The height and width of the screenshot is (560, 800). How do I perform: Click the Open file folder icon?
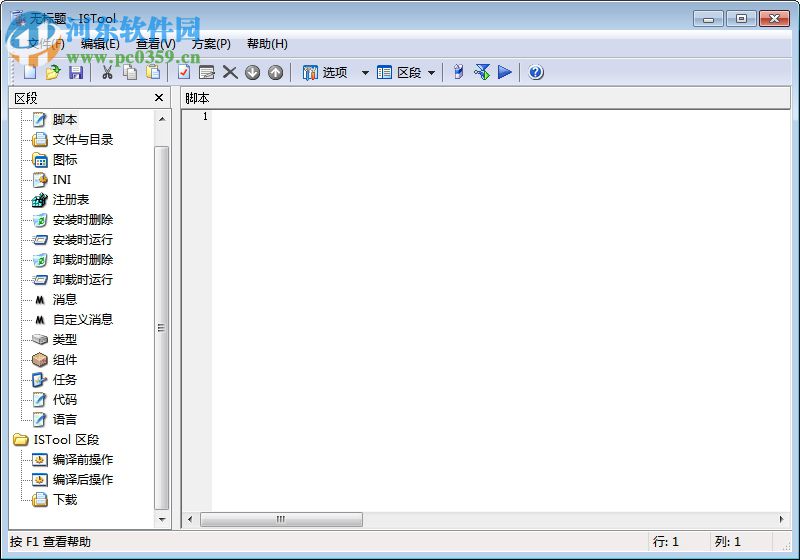pyautogui.click(x=53, y=72)
